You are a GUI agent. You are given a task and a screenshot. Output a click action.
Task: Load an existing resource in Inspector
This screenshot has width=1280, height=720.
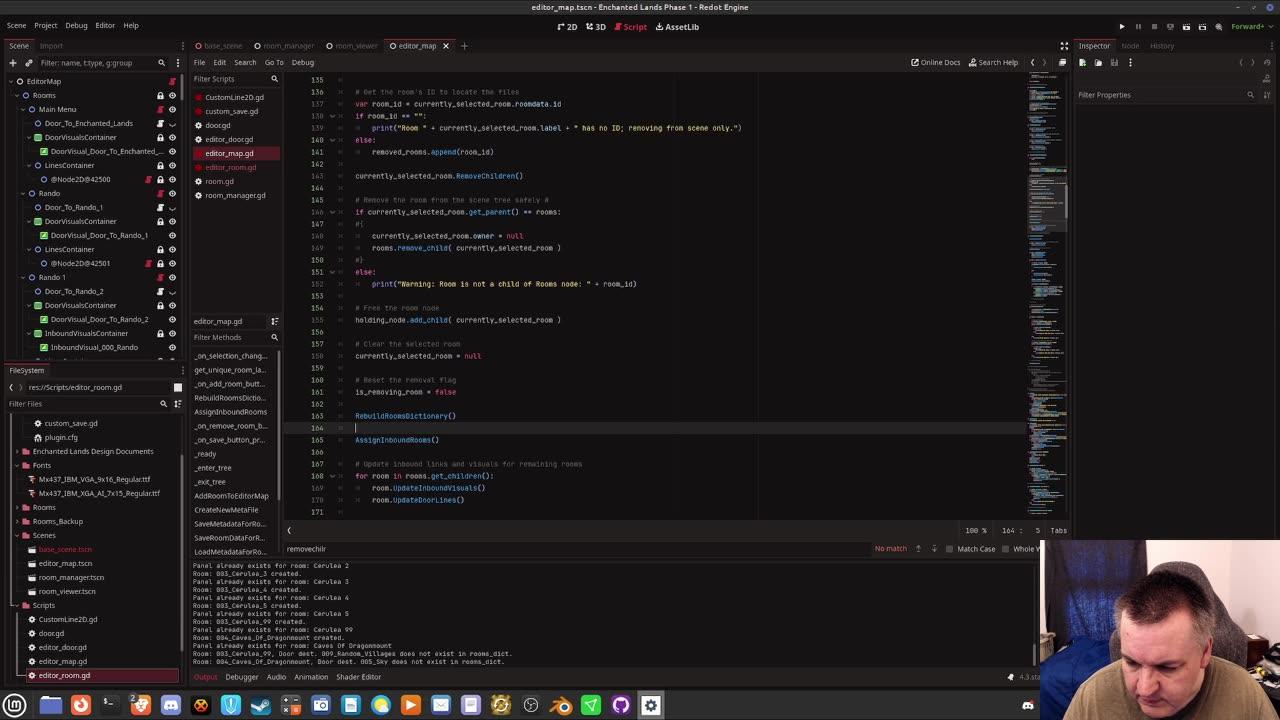point(1098,62)
